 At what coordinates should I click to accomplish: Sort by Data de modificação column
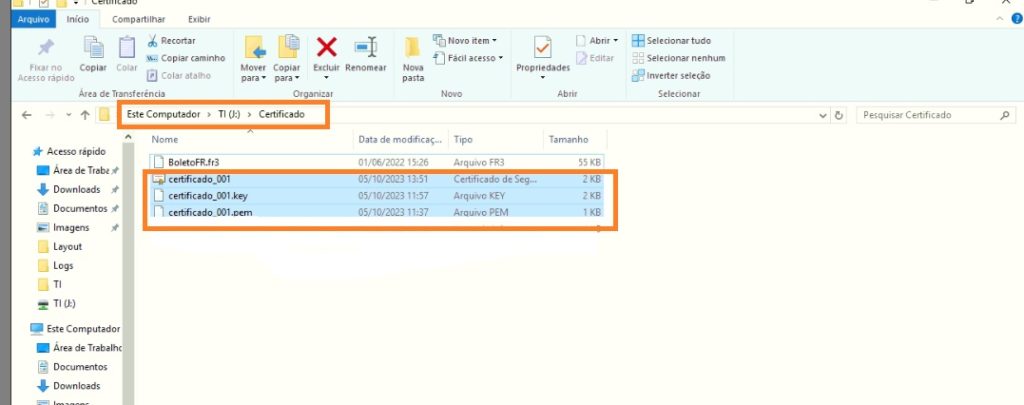click(x=400, y=139)
